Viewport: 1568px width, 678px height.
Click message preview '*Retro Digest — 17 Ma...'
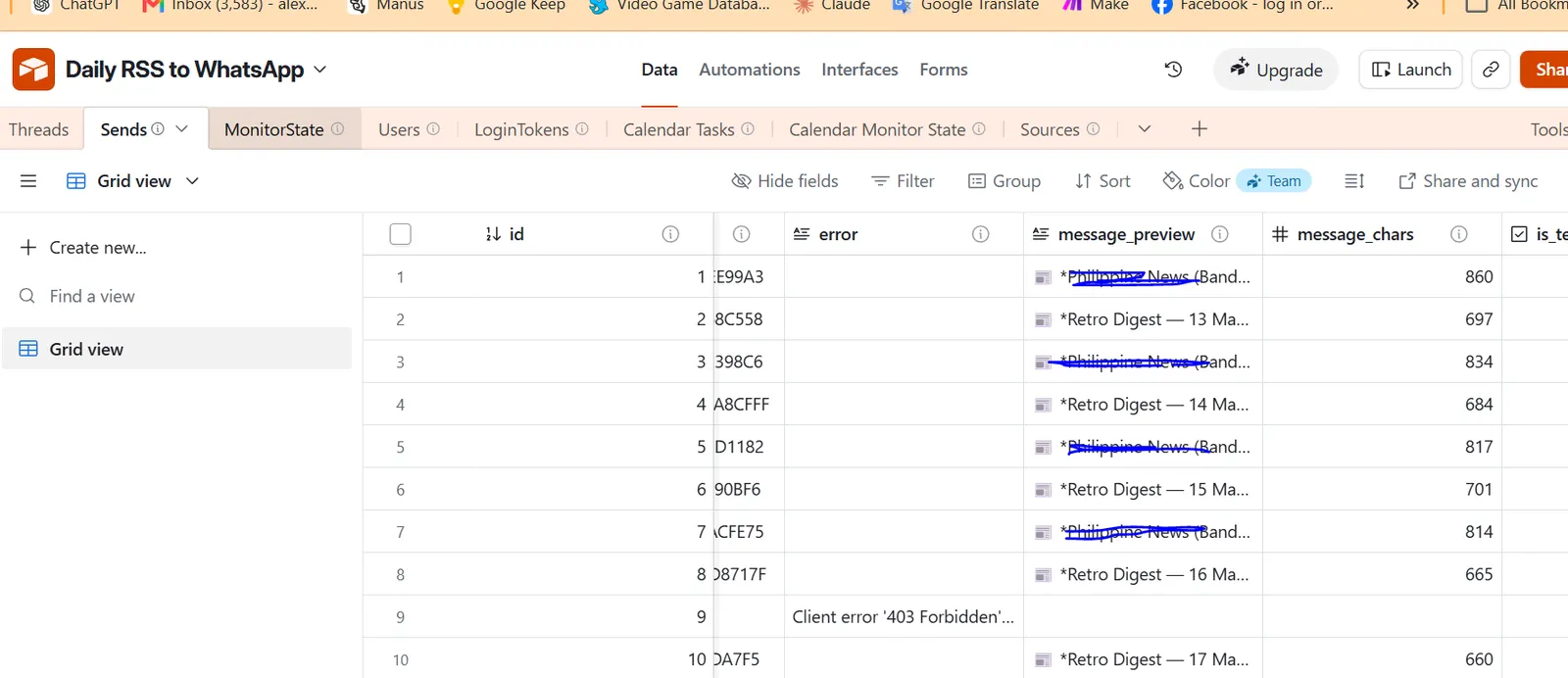point(1143,659)
